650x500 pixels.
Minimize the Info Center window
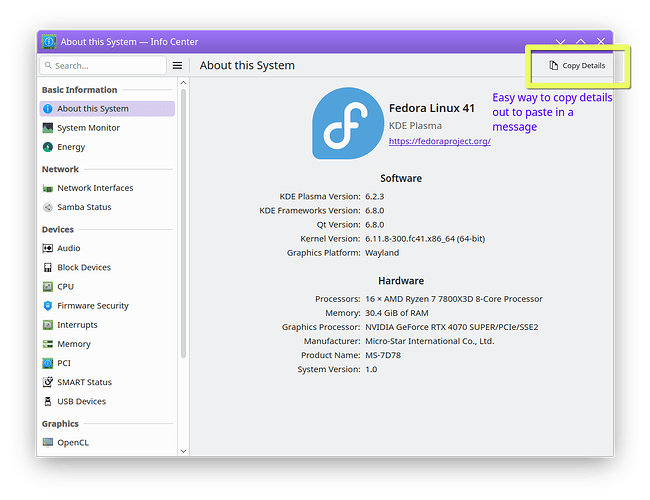click(560, 42)
